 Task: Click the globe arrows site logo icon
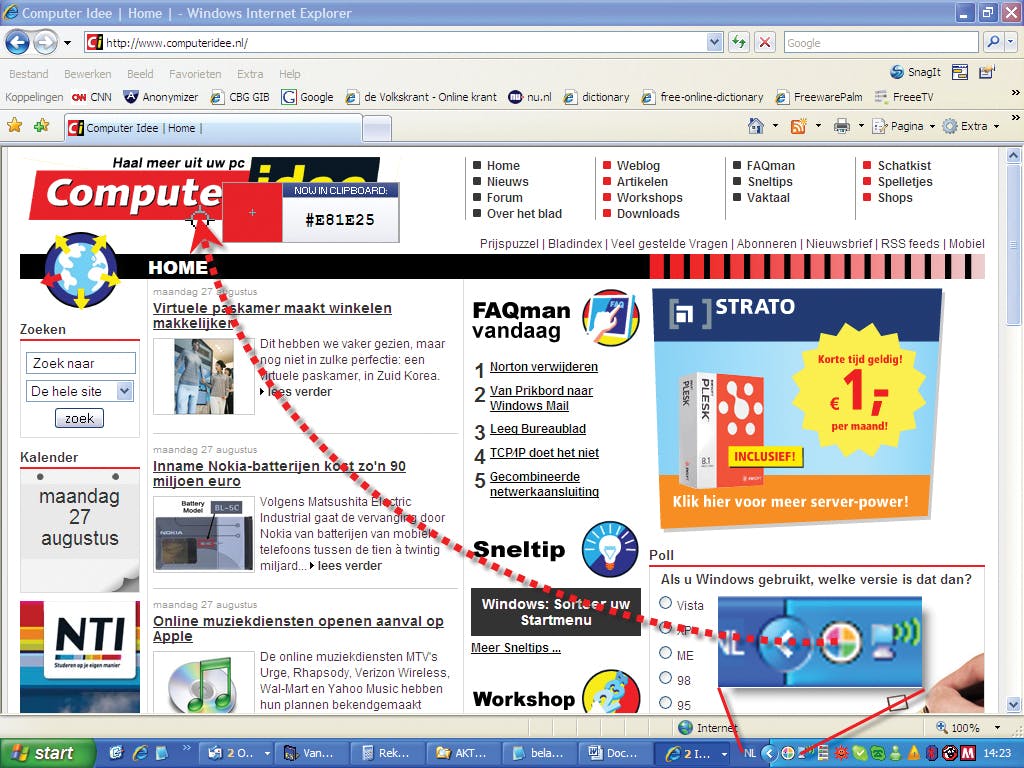tap(81, 270)
